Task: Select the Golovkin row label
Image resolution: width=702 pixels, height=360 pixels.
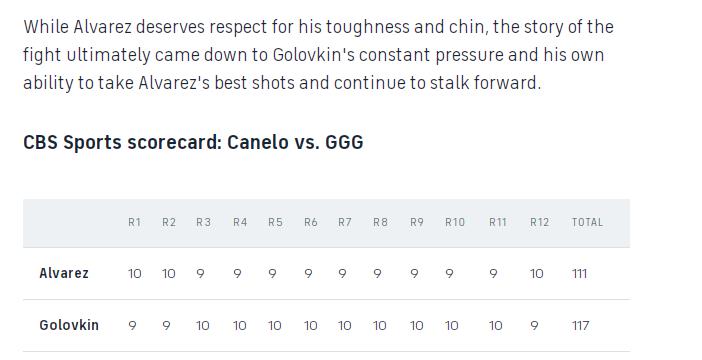Action: coord(69,325)
